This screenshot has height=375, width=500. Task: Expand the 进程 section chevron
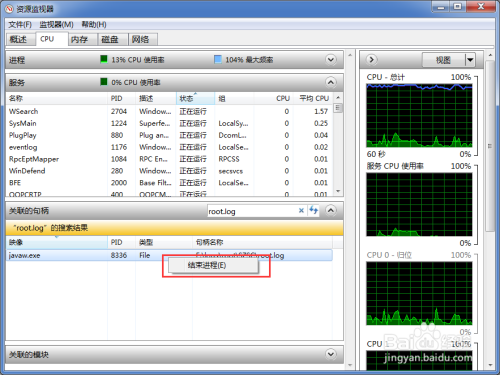(x=331, y=60)
